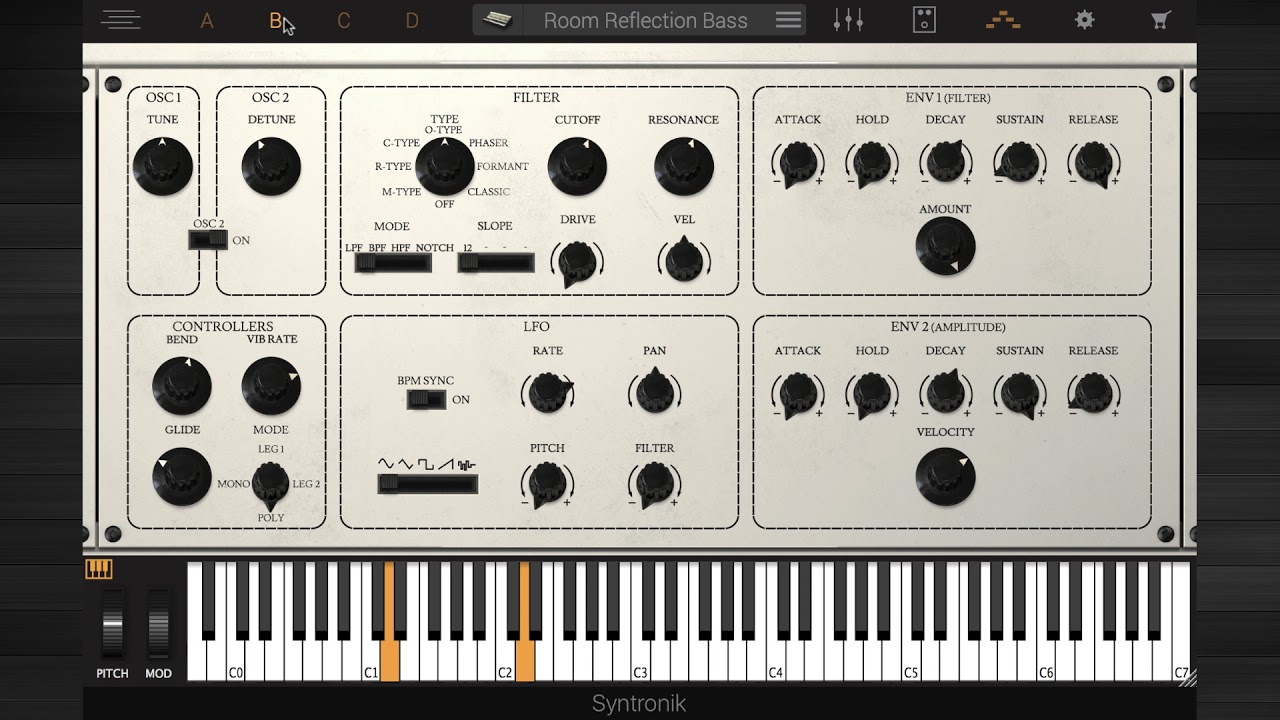
Task: Toggle the orange keyboard view icon
Action: [x=99, y=569]
